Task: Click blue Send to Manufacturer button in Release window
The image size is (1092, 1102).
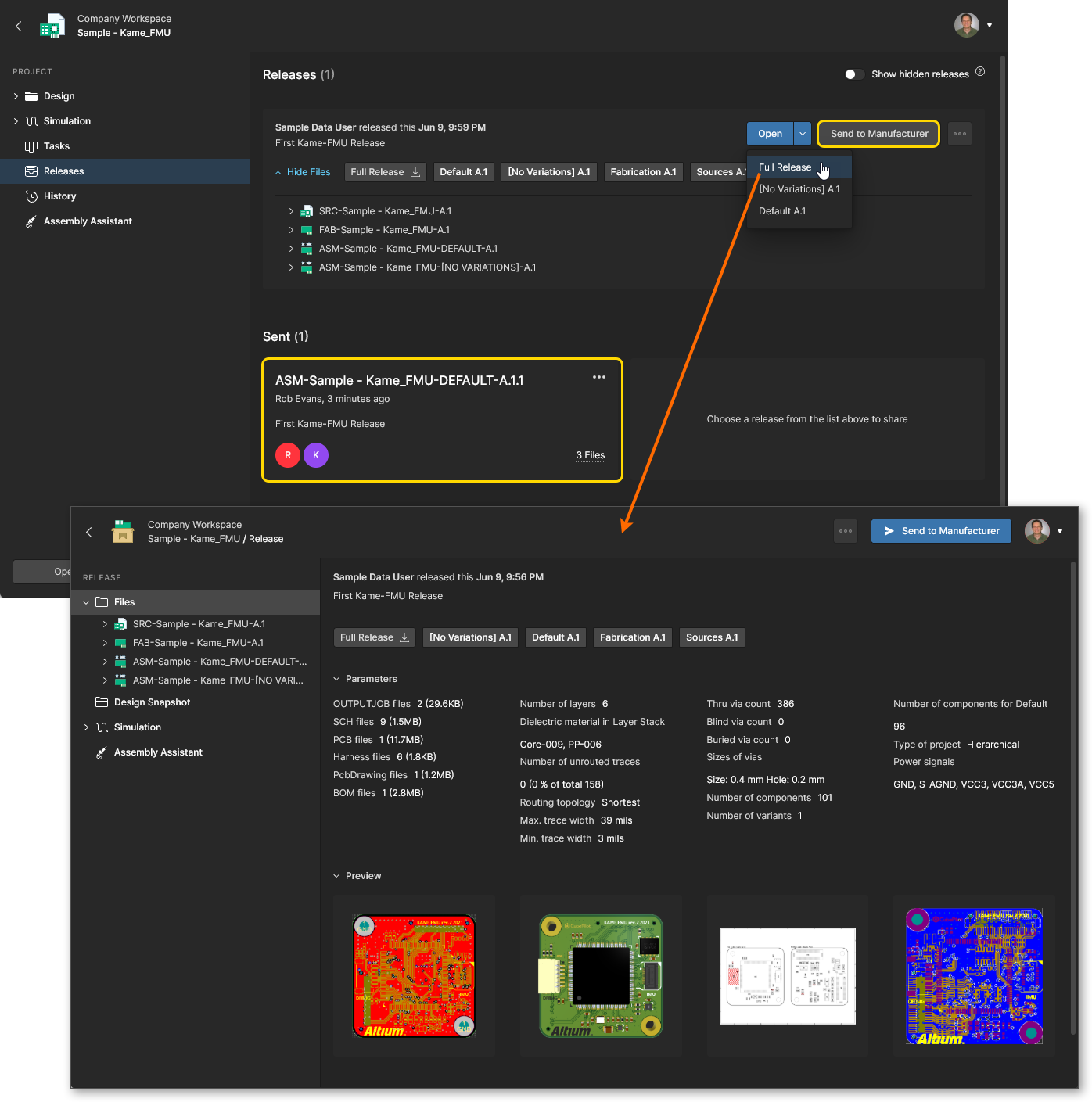Action: [941, 531]
